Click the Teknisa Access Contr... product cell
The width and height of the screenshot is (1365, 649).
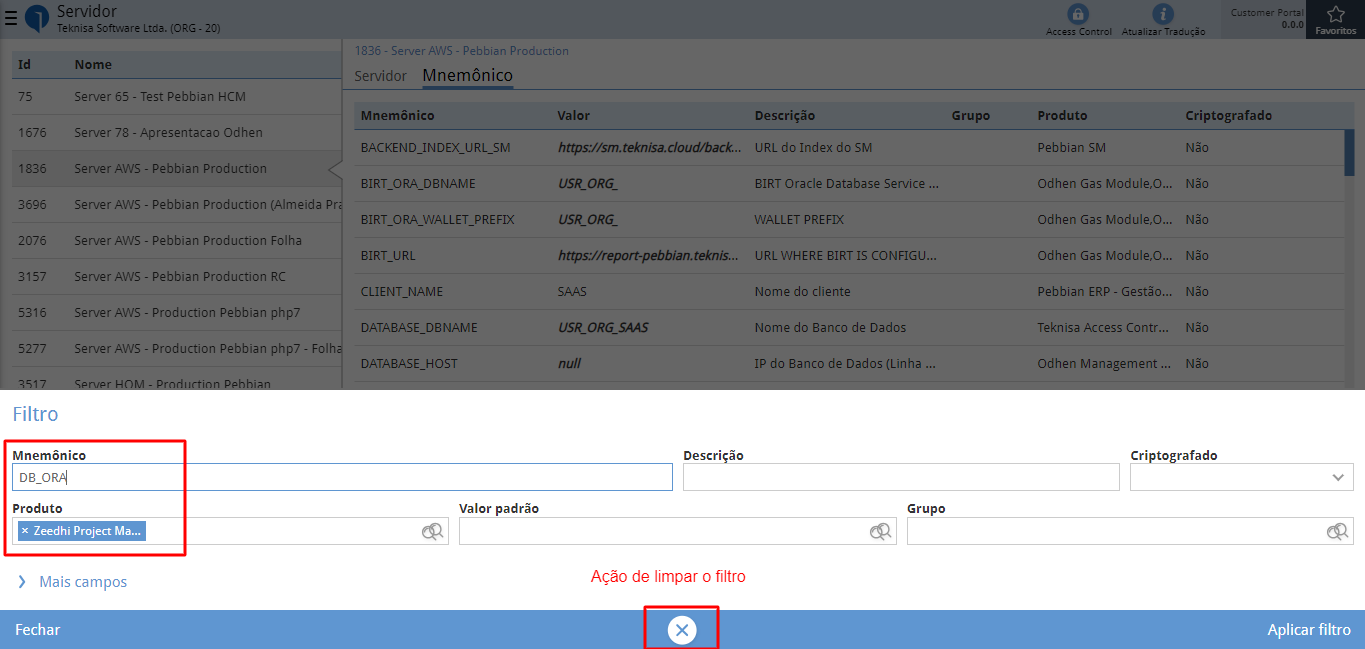pyautogui.click(x=1104, y=328)
